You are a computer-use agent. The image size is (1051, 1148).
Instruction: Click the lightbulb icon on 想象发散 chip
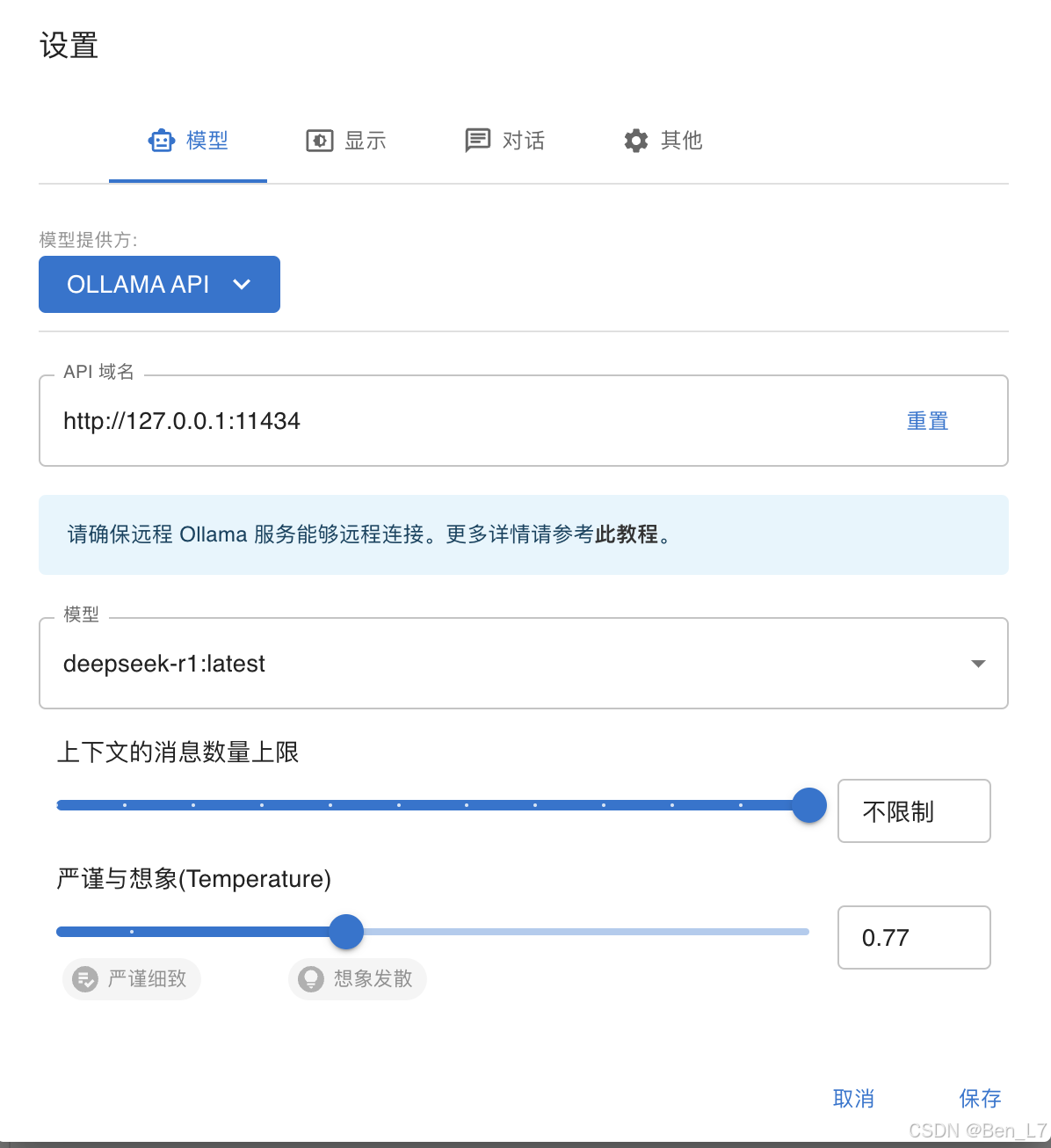[311, 978]
